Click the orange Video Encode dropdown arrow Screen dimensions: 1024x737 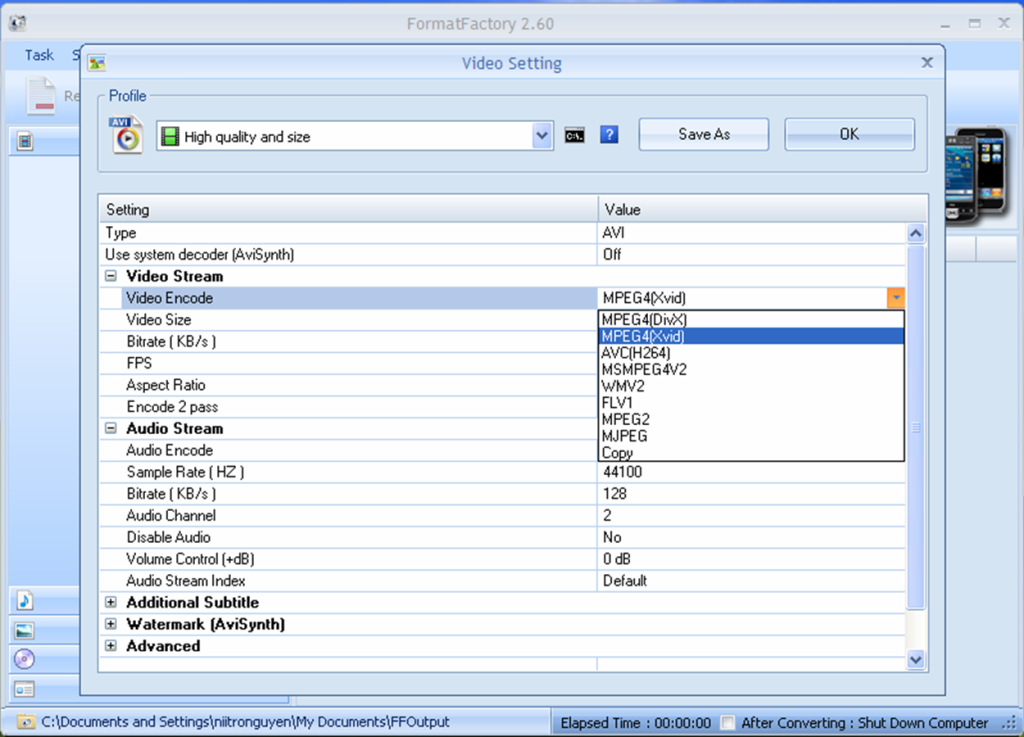(x=896, y=298)
